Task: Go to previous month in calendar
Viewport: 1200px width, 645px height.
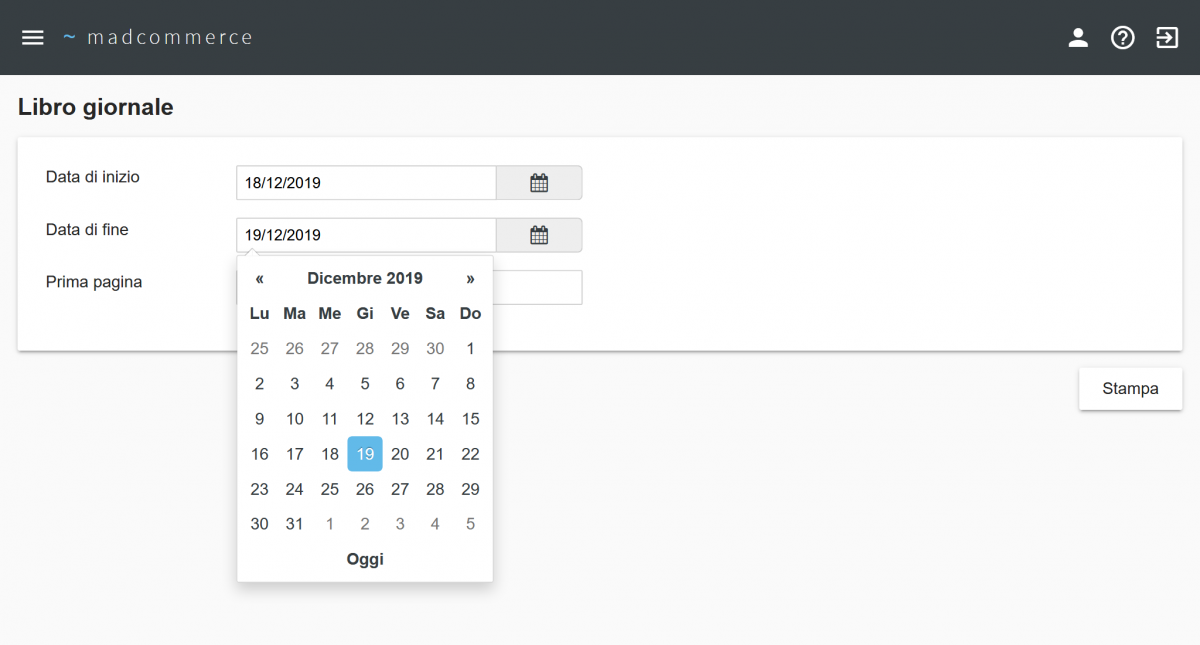Action: click(x=259, y=278)
